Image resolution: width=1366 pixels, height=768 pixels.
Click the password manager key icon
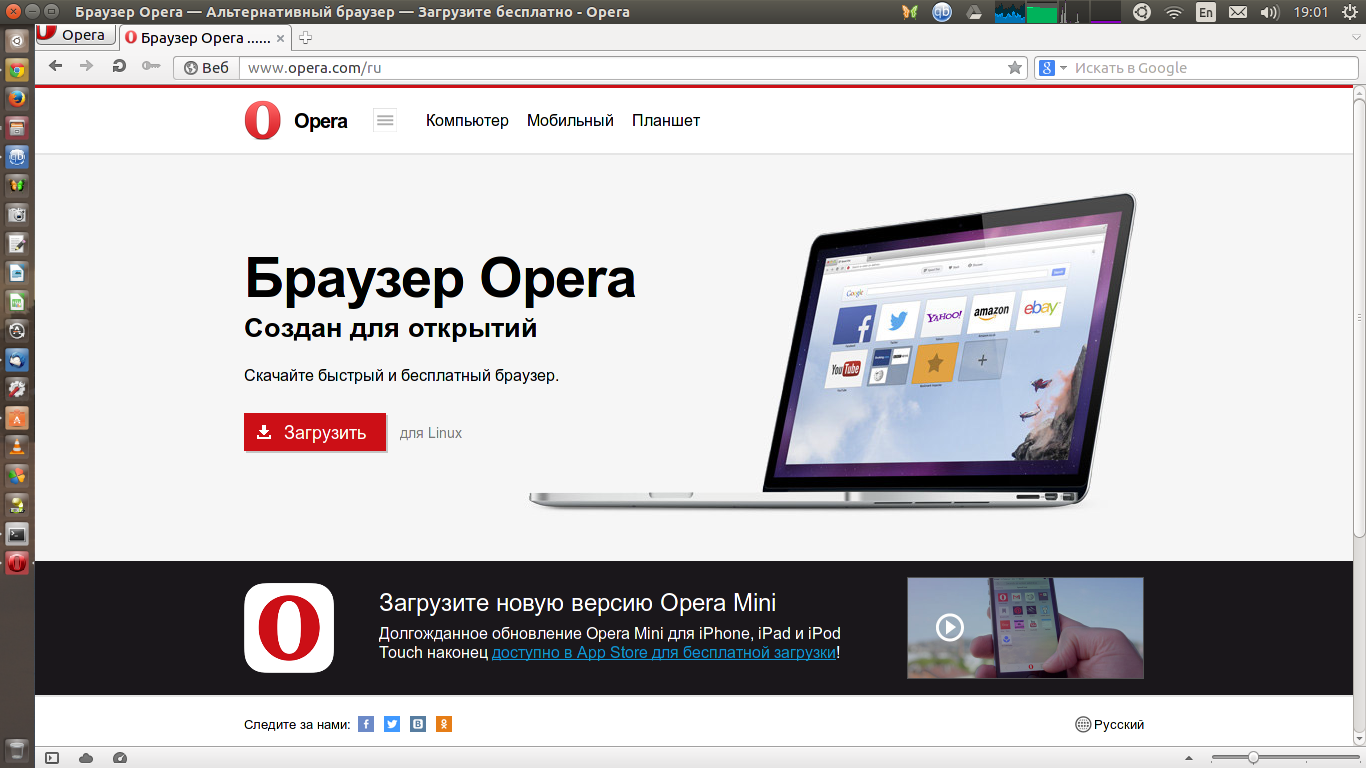point(150,67)
